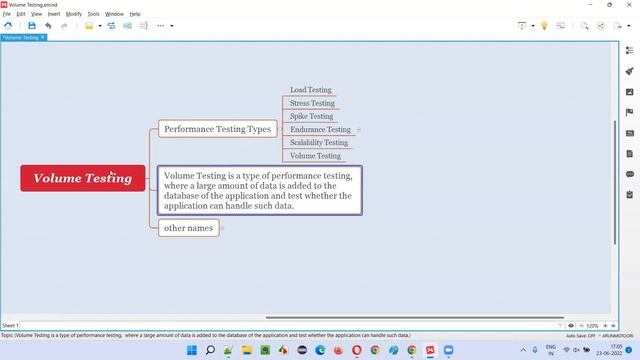Click the three-dot More toolbar icon

[160, 26]
